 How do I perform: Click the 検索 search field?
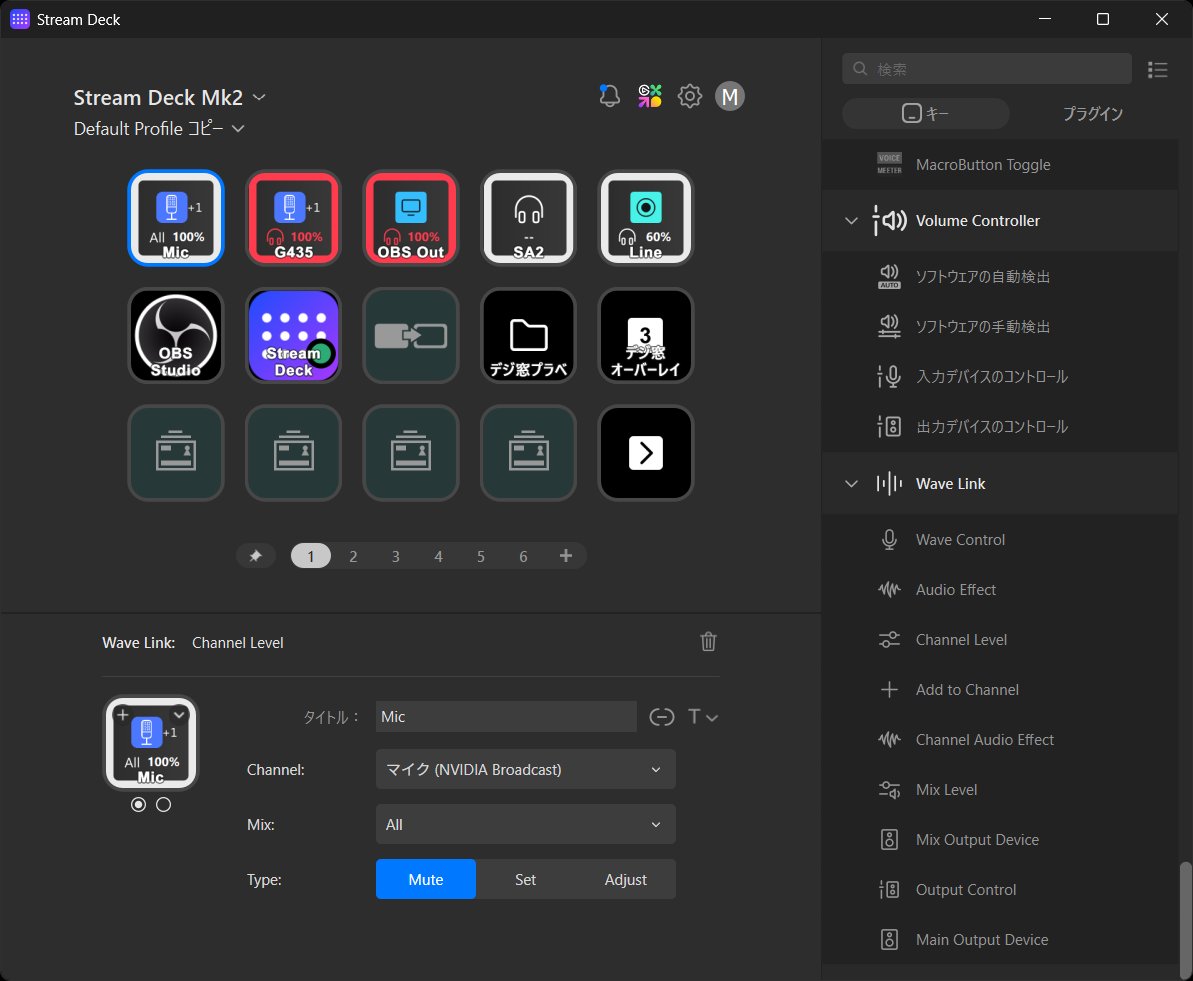[987, 68]
